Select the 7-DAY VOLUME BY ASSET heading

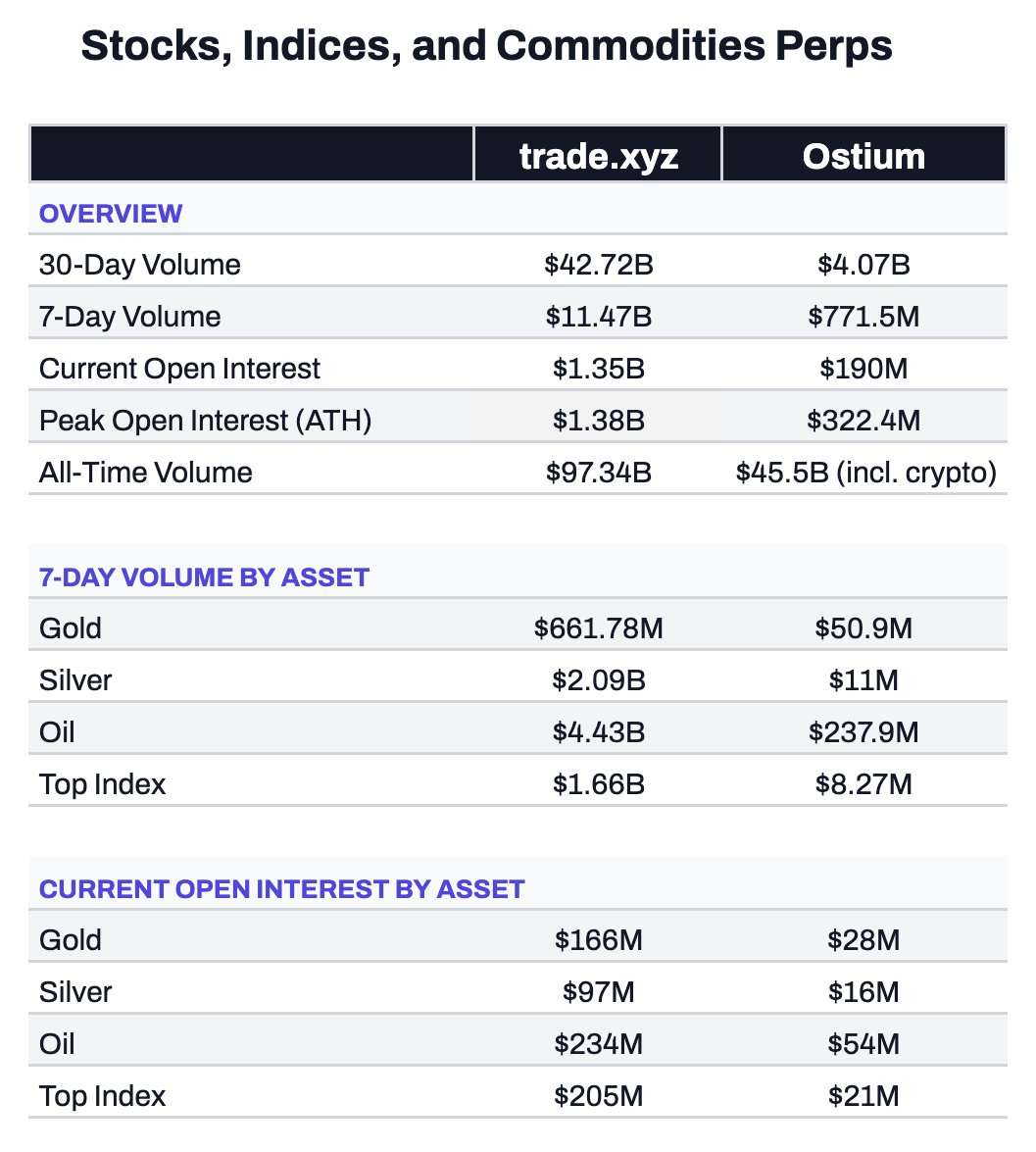coord(204,577)
